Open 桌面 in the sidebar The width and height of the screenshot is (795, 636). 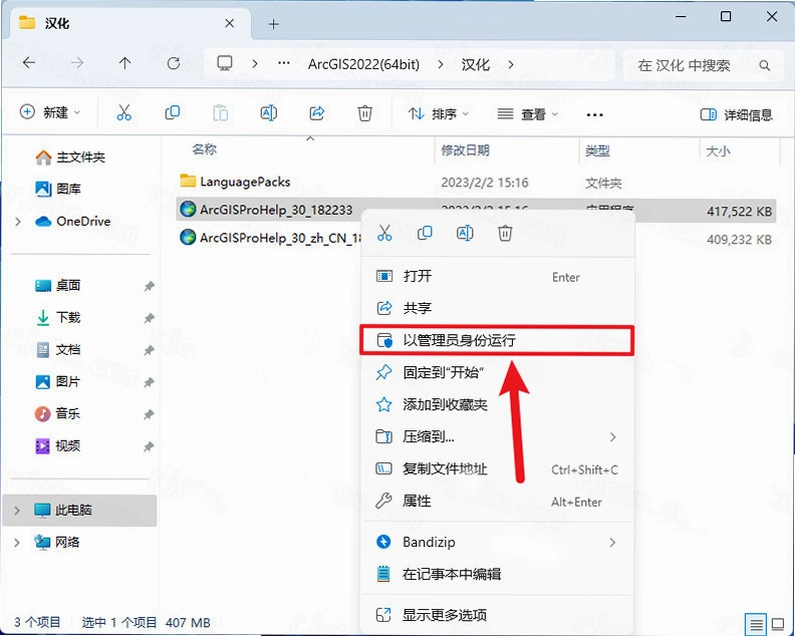(58, 286)
